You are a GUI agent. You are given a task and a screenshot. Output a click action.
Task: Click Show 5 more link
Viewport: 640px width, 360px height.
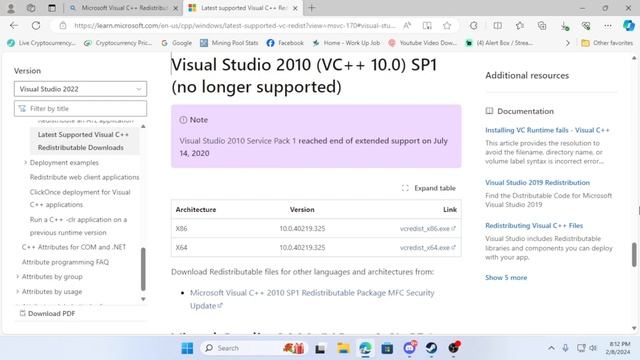click(506, 278)
